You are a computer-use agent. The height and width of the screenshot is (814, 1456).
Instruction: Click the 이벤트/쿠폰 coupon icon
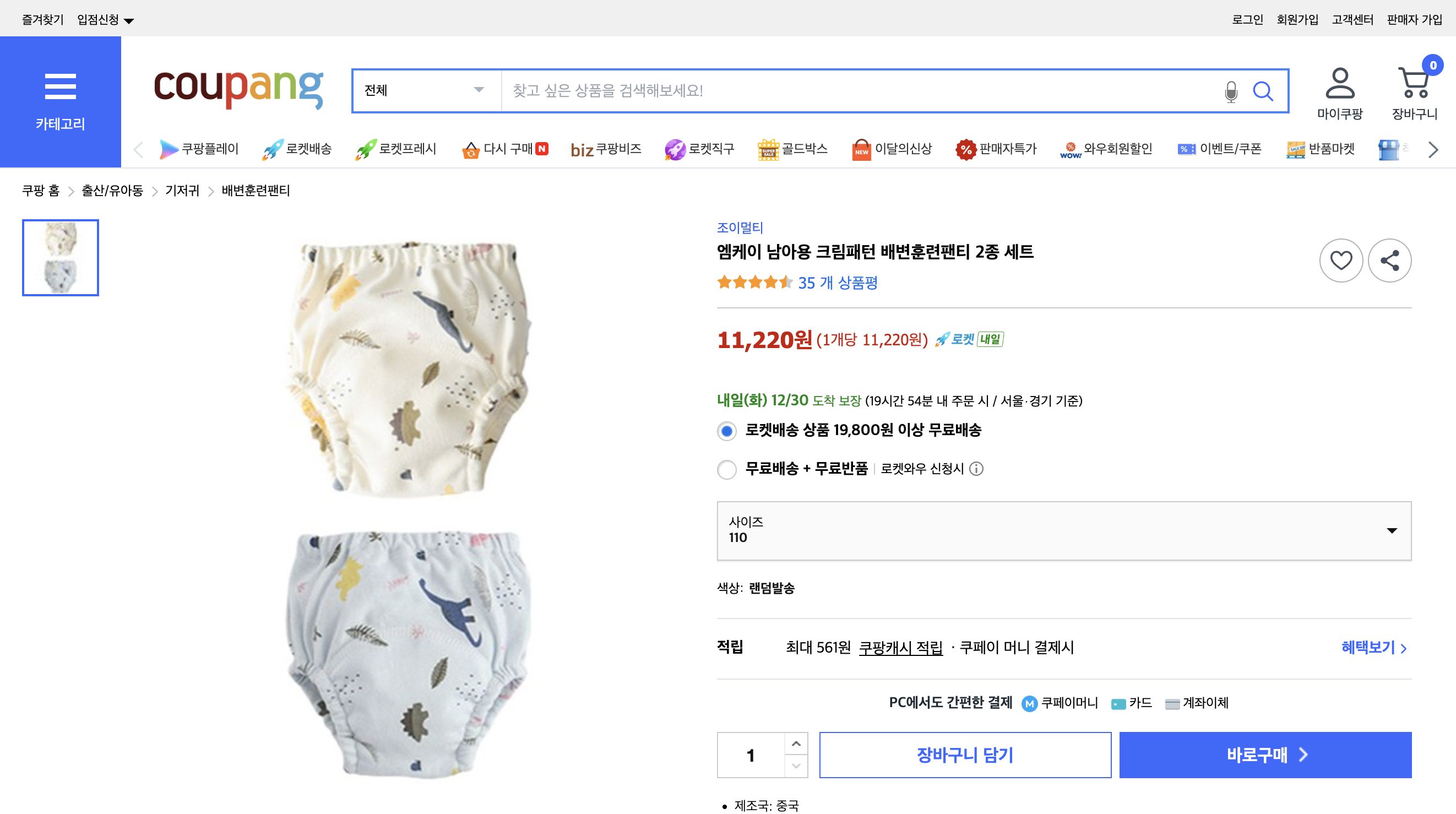1186,149
